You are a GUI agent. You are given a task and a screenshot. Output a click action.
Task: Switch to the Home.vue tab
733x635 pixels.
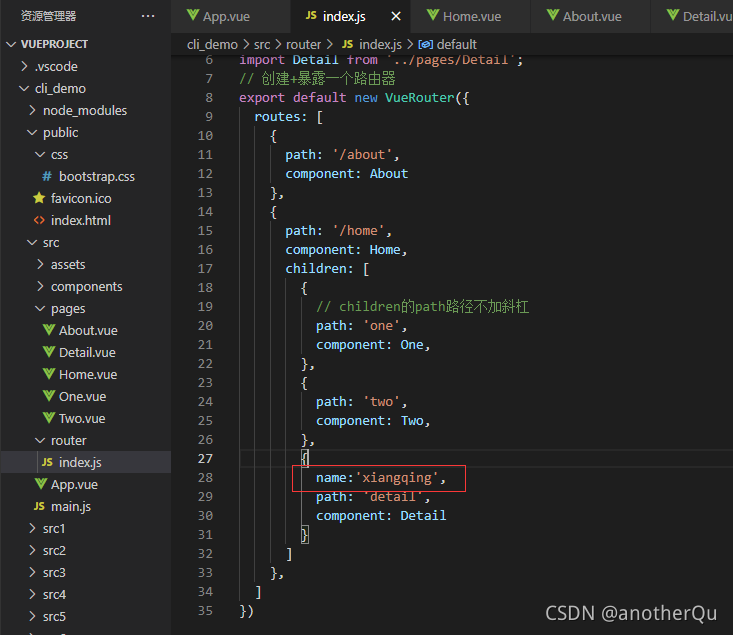[472, 16]
